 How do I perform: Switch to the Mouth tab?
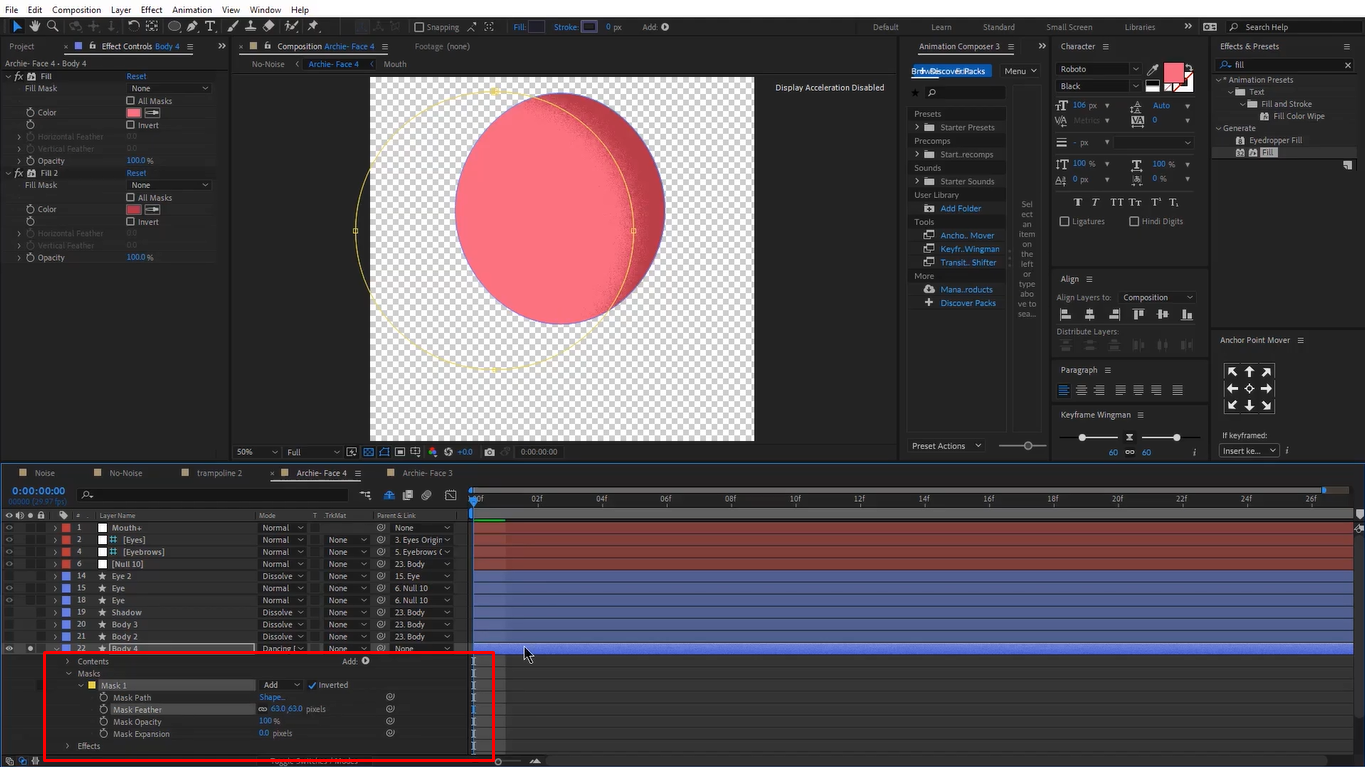[394, 63]
